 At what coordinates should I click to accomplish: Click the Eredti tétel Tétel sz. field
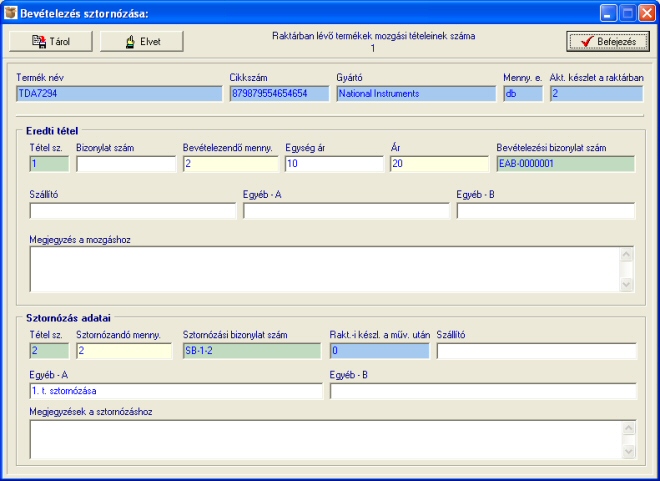tap(49, 164)
